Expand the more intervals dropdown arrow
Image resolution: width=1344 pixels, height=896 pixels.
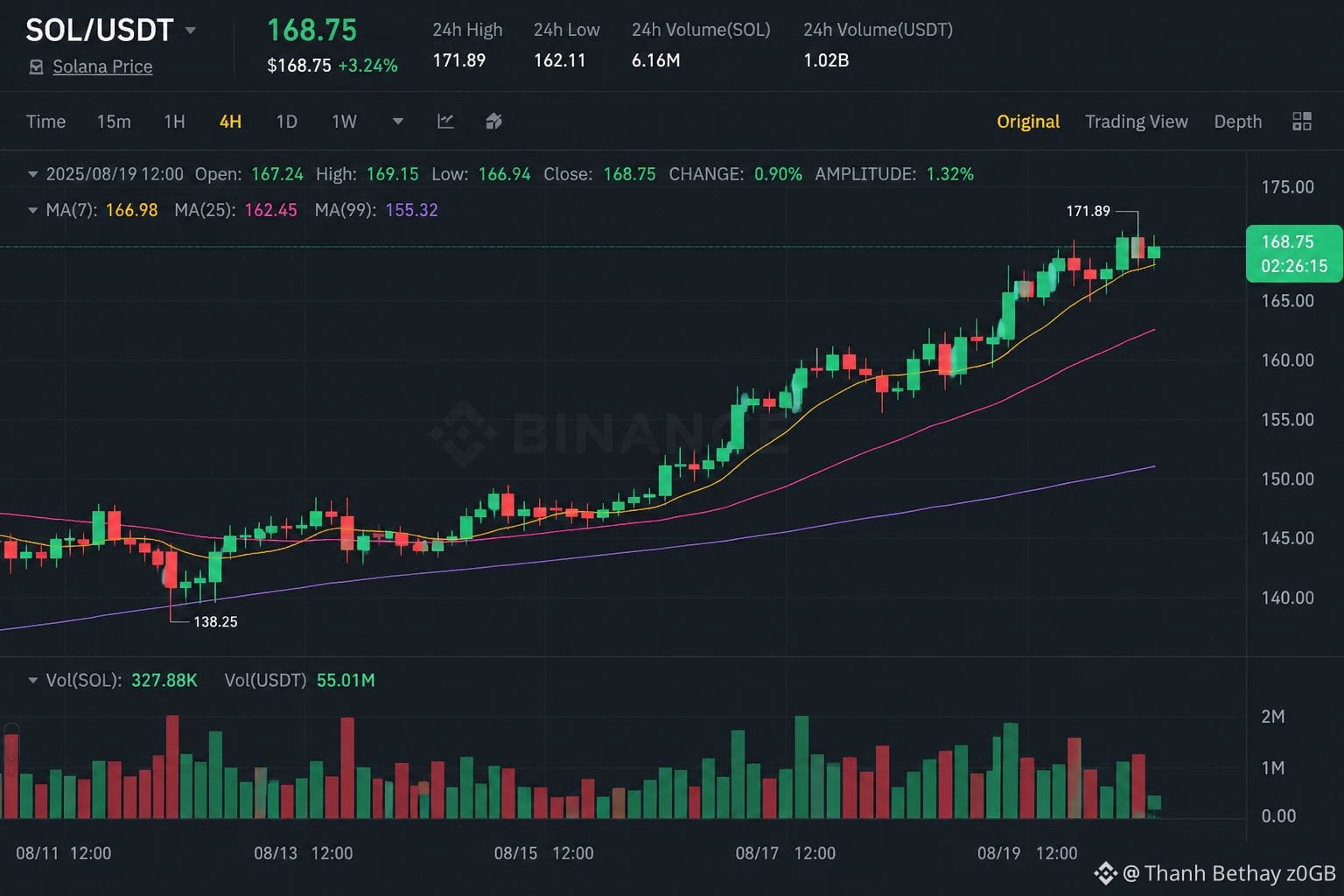tap(398, 122)
